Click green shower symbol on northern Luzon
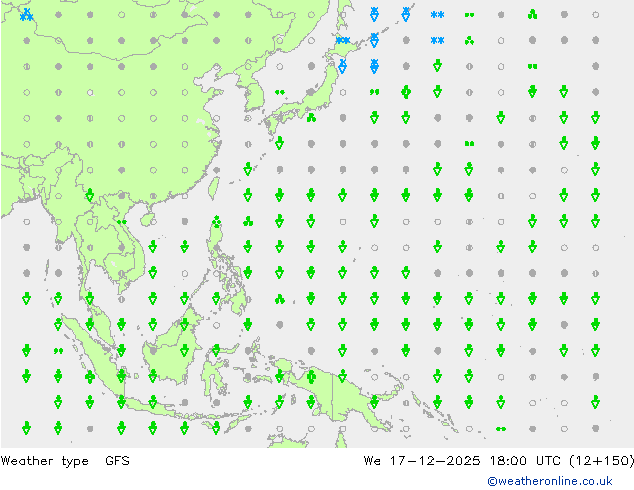The height and width of the screenshot is (490, 634). tap(217, 221)
